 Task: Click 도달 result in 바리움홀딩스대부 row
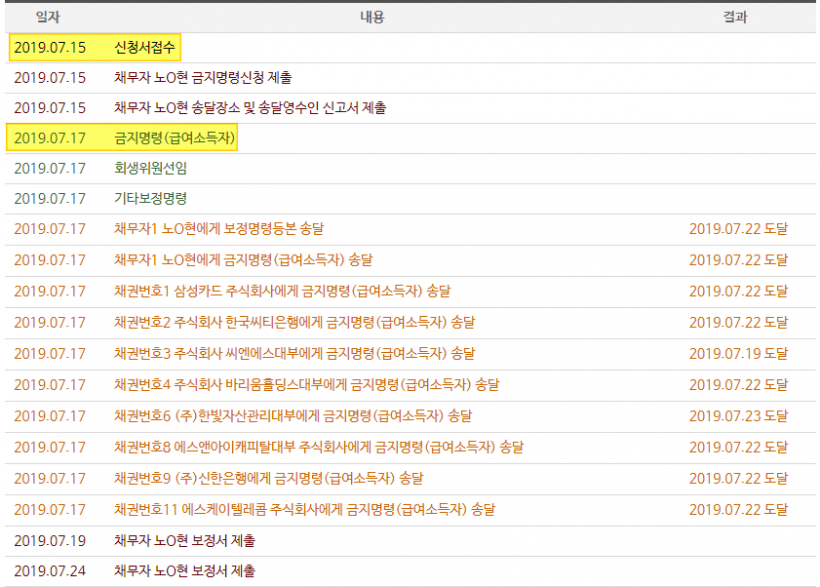pyautogui.click(x=738, y=385)
